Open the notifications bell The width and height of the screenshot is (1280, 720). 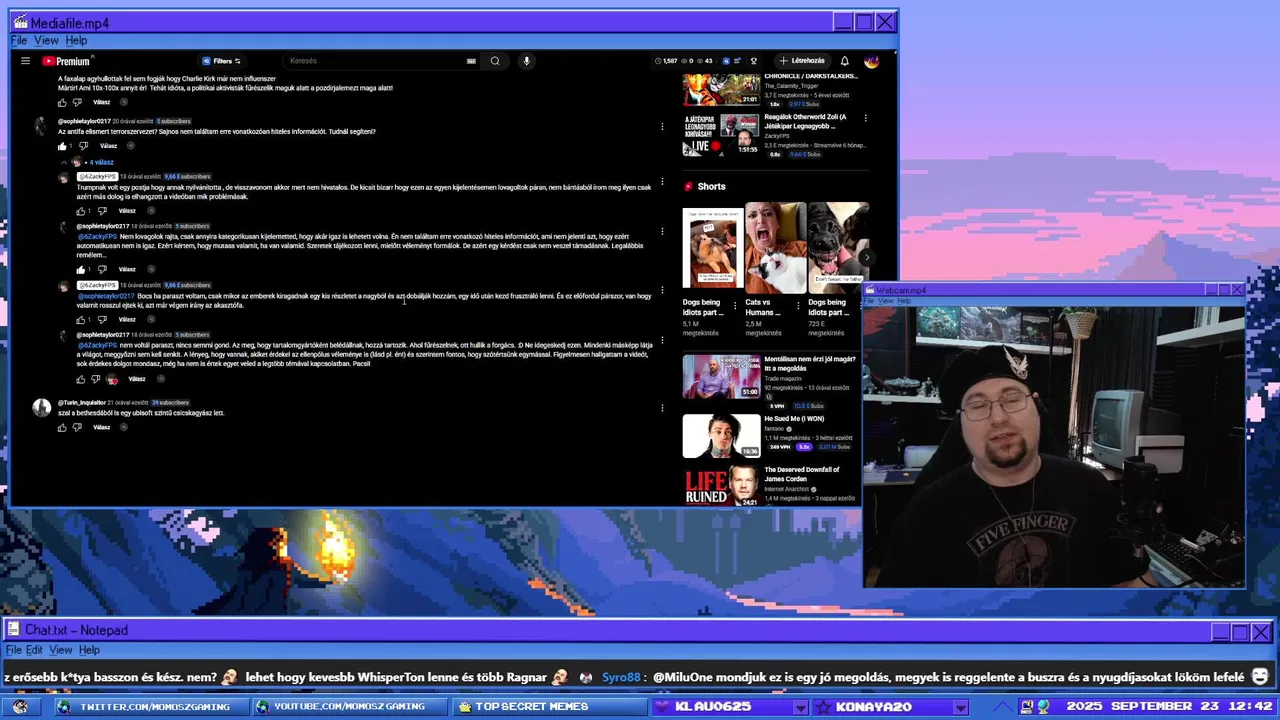(844, 61)
